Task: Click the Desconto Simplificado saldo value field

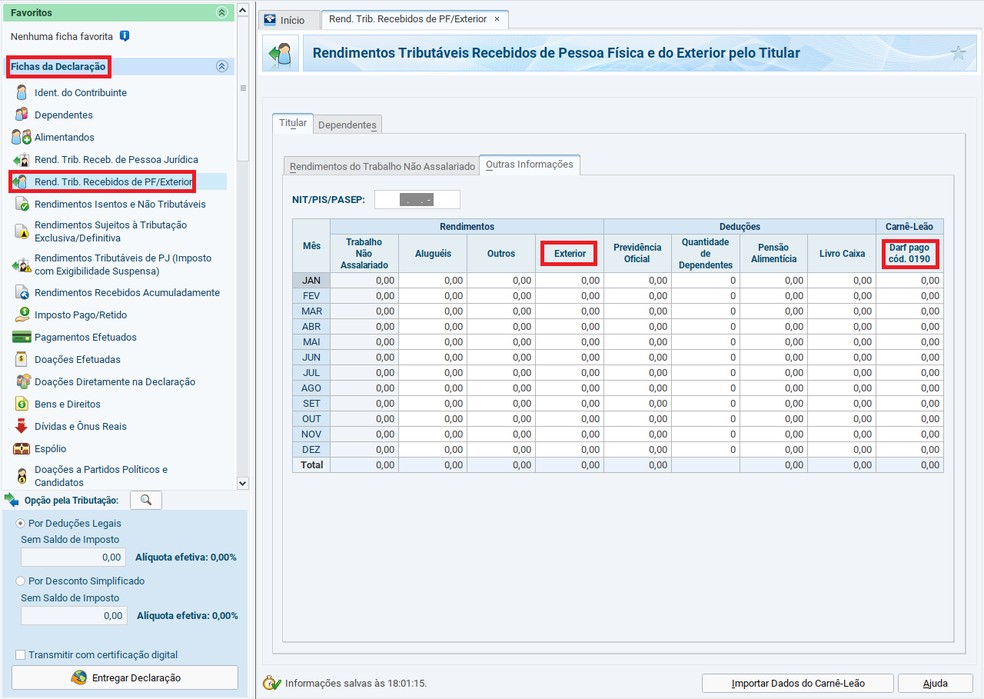Action: (x=74, y=616)
